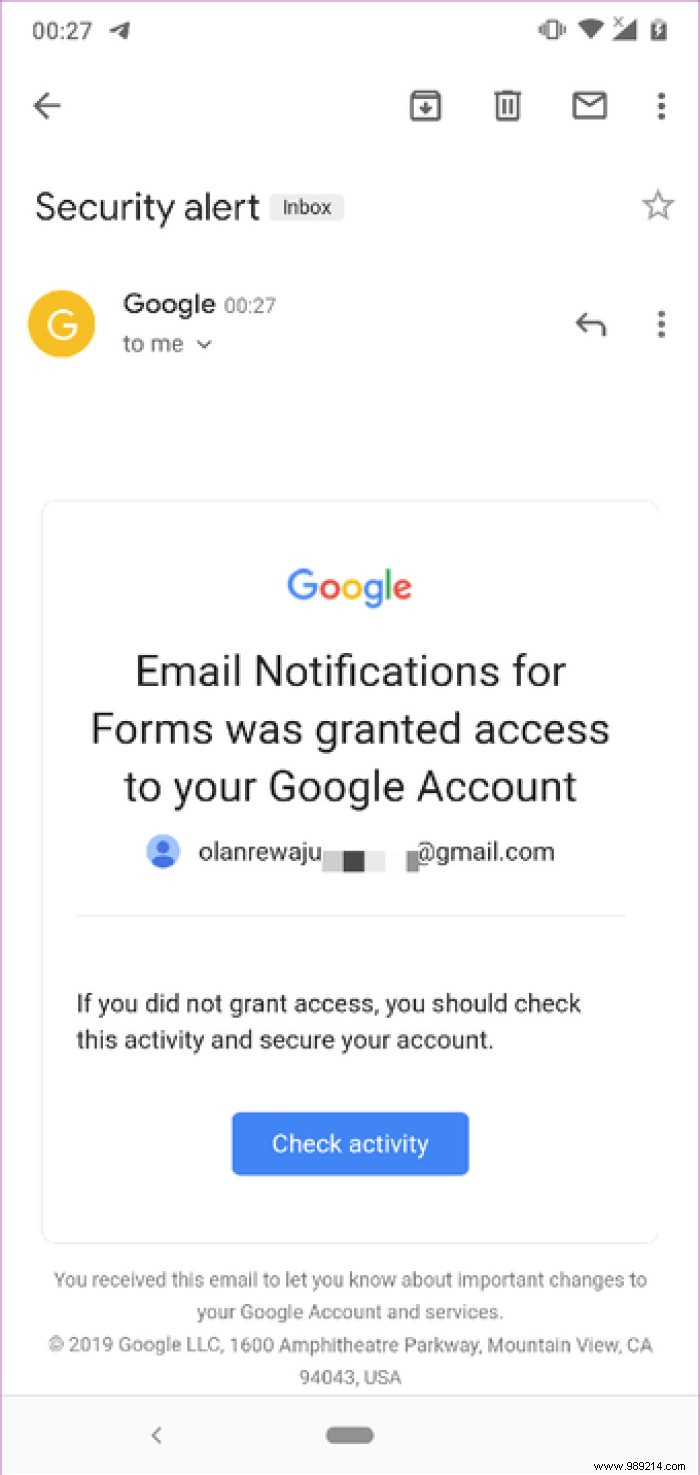Screen dimensions: 700x1475
Task: Delete this email using the trash icon
Action: [507, 105]
